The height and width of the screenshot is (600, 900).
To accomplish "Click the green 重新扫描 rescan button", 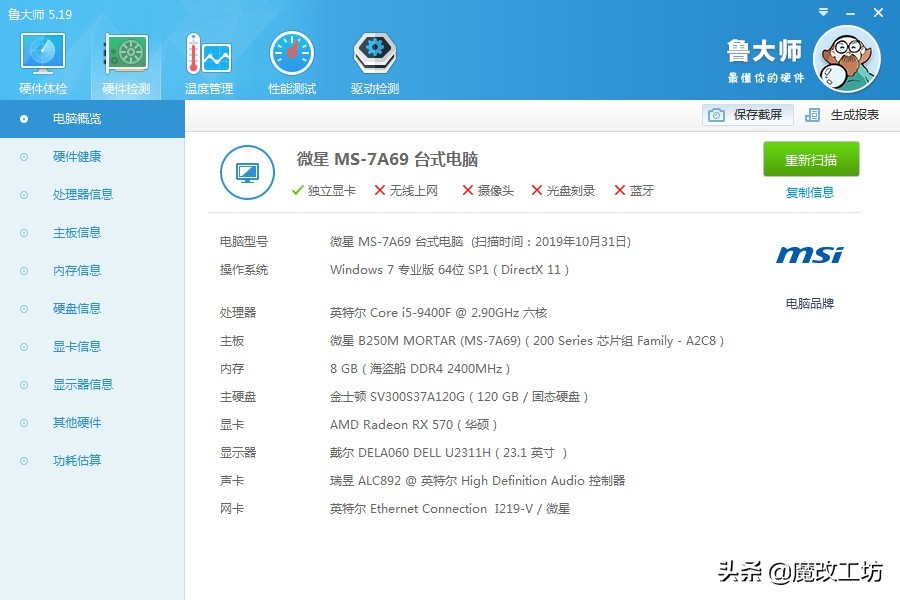I will [x=810, y=159].
